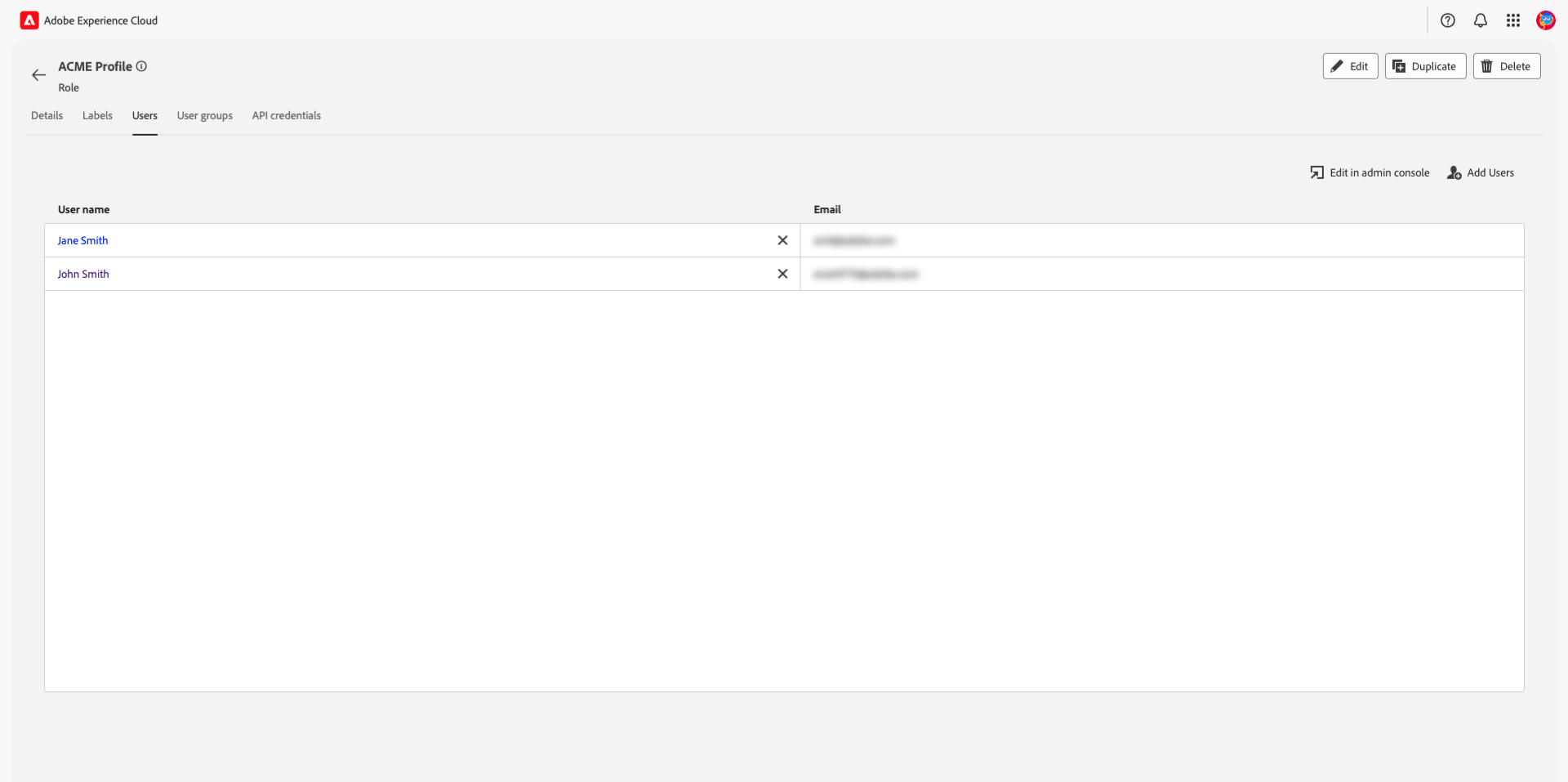Switch to the Labels tab
The width and height of the screenshot is (1568, 782).
click(97, 115)
